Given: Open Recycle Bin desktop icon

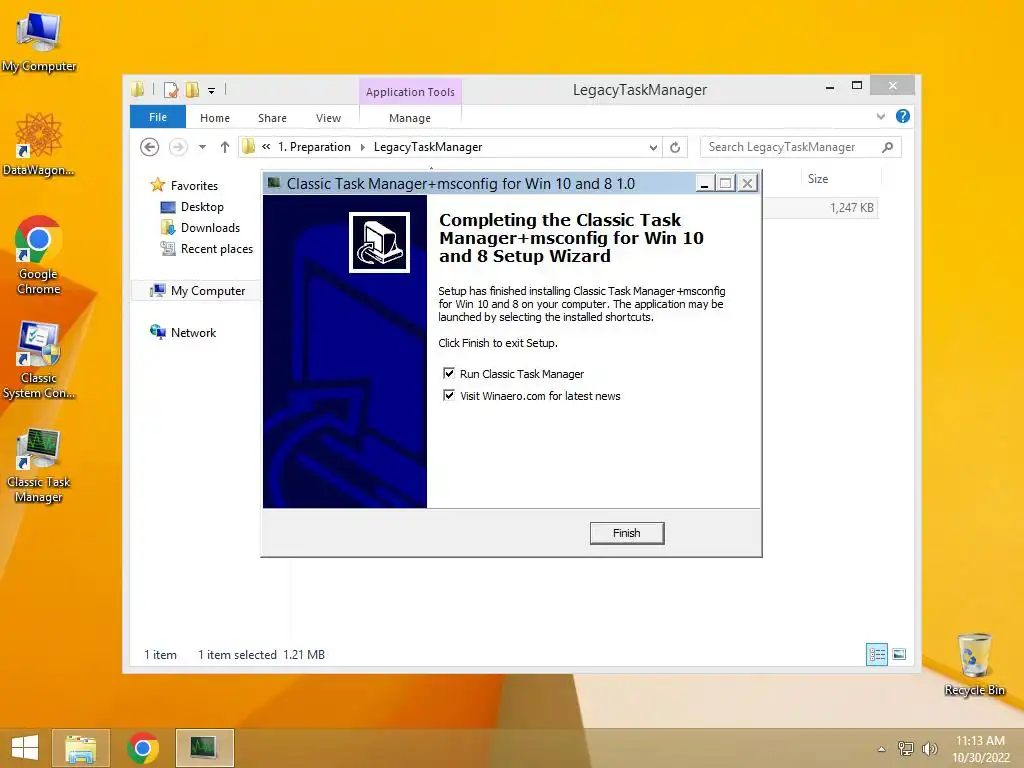Looking at the screenshot, I should 974,664.
